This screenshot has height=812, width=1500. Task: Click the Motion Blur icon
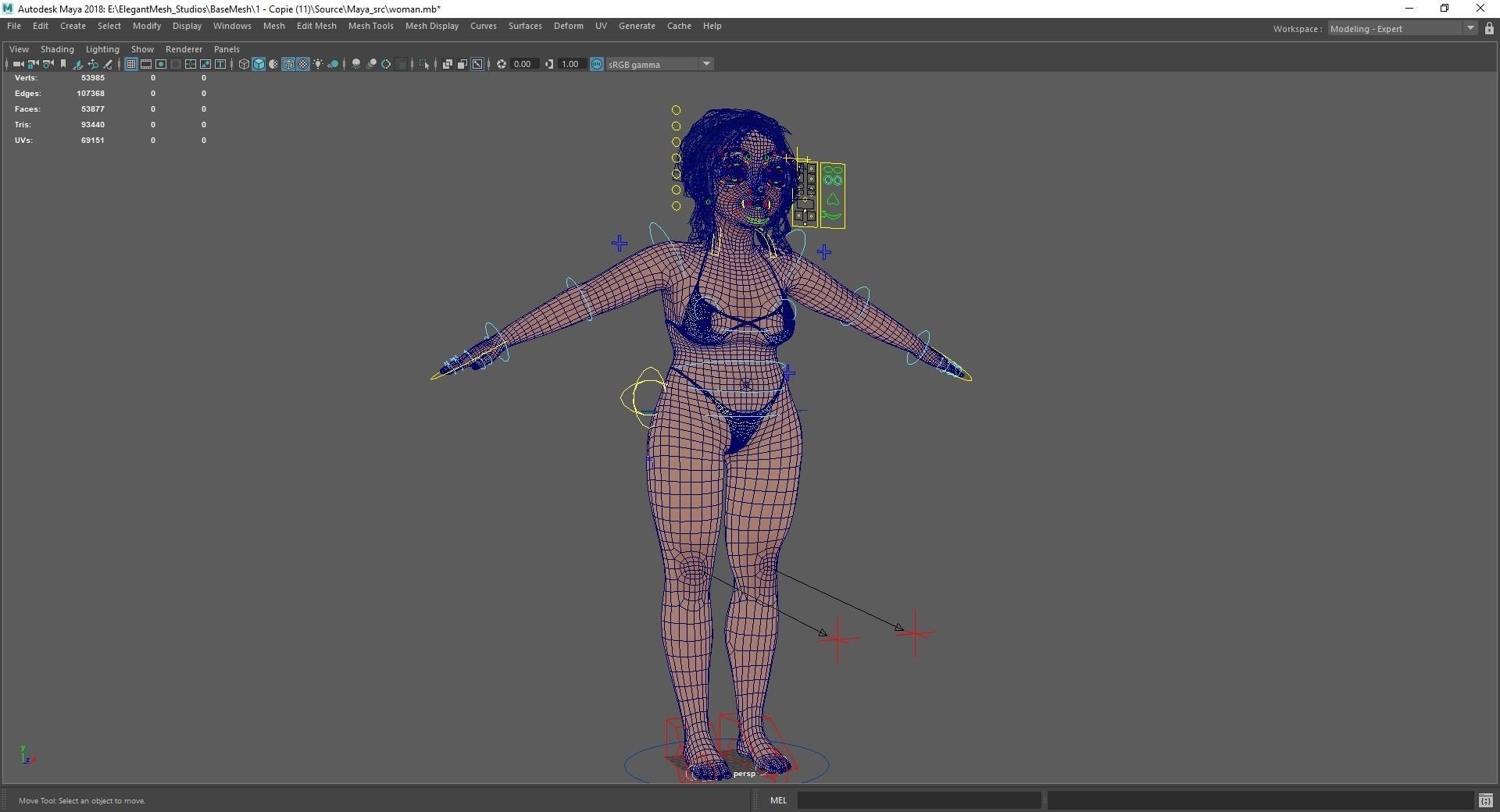coord(371,64)
